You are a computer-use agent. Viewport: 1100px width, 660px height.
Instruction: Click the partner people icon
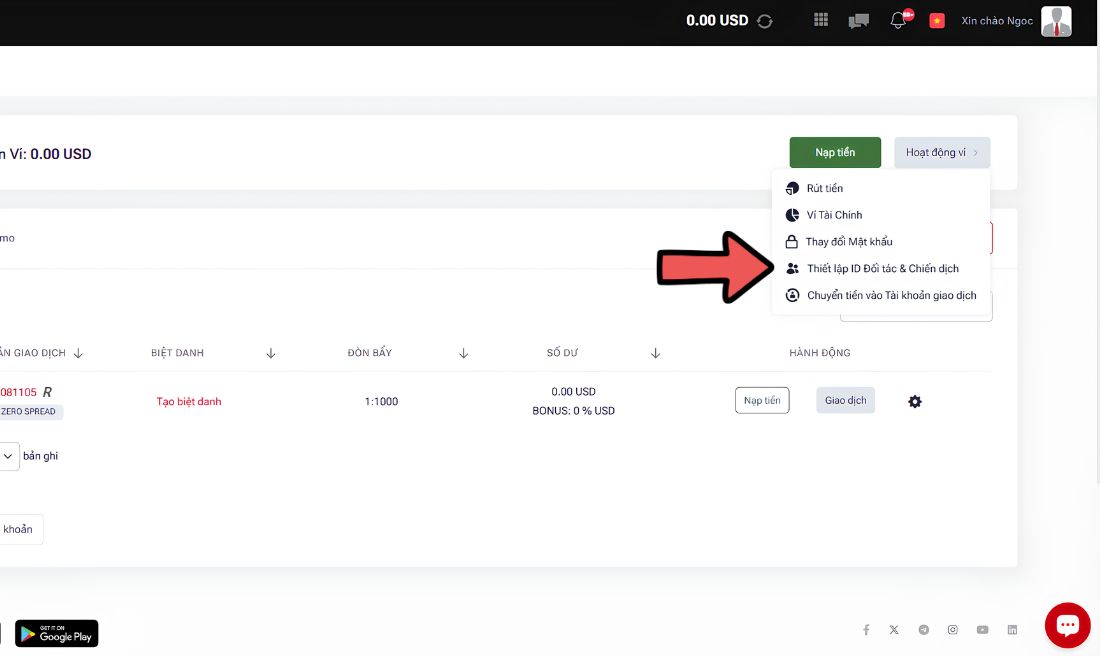coord(792,268)
